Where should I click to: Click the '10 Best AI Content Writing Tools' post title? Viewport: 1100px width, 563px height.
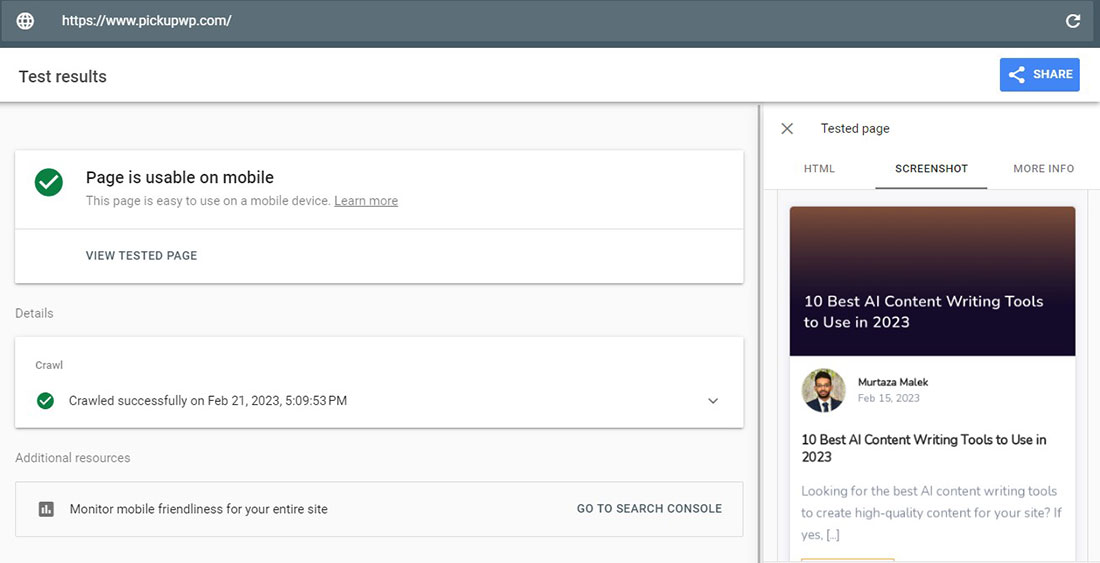[924, 448]
